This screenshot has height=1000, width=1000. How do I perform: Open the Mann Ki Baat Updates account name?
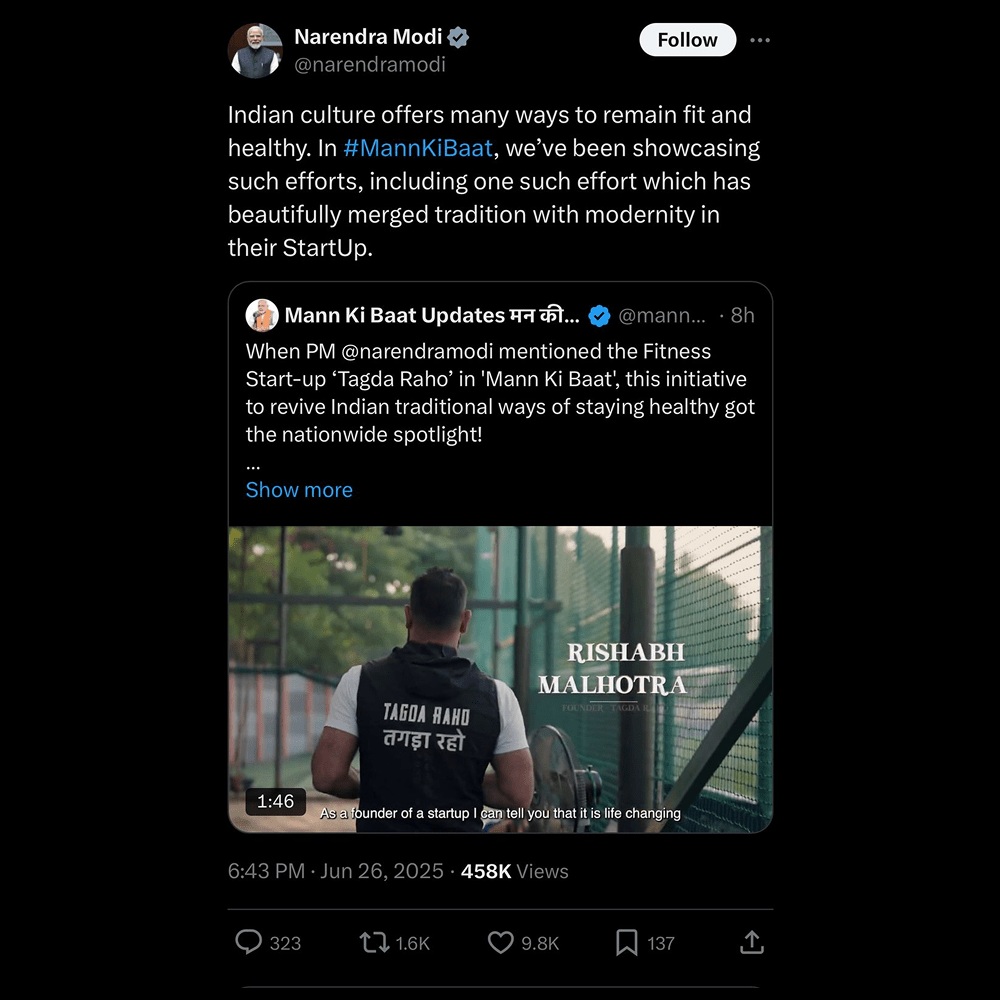[432, 316]
